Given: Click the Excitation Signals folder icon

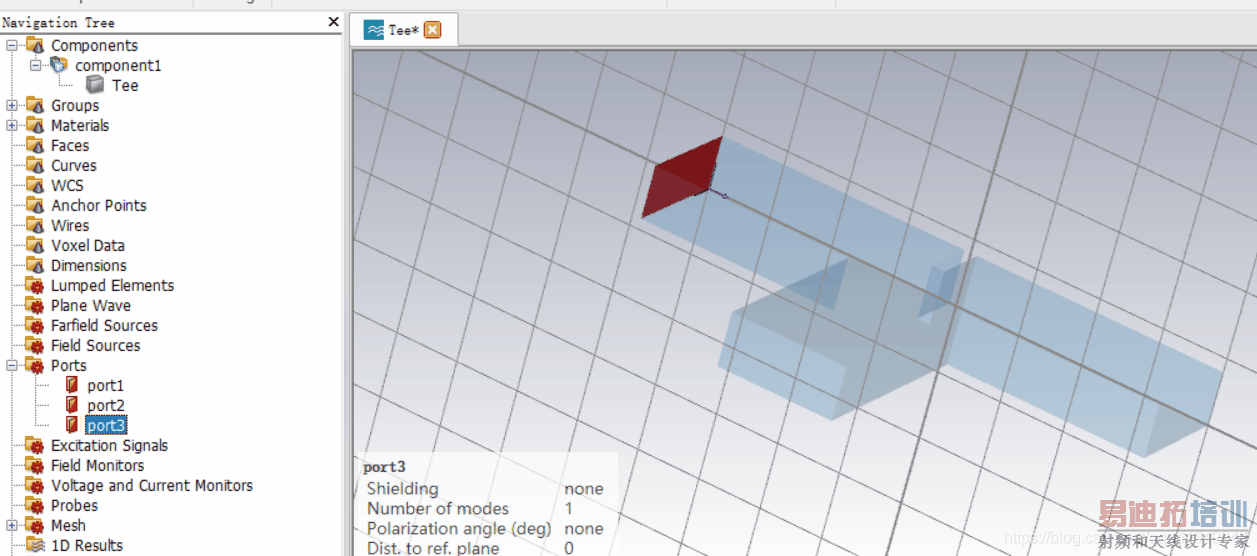Looking at the screenshot, I should tap(35, 445).
